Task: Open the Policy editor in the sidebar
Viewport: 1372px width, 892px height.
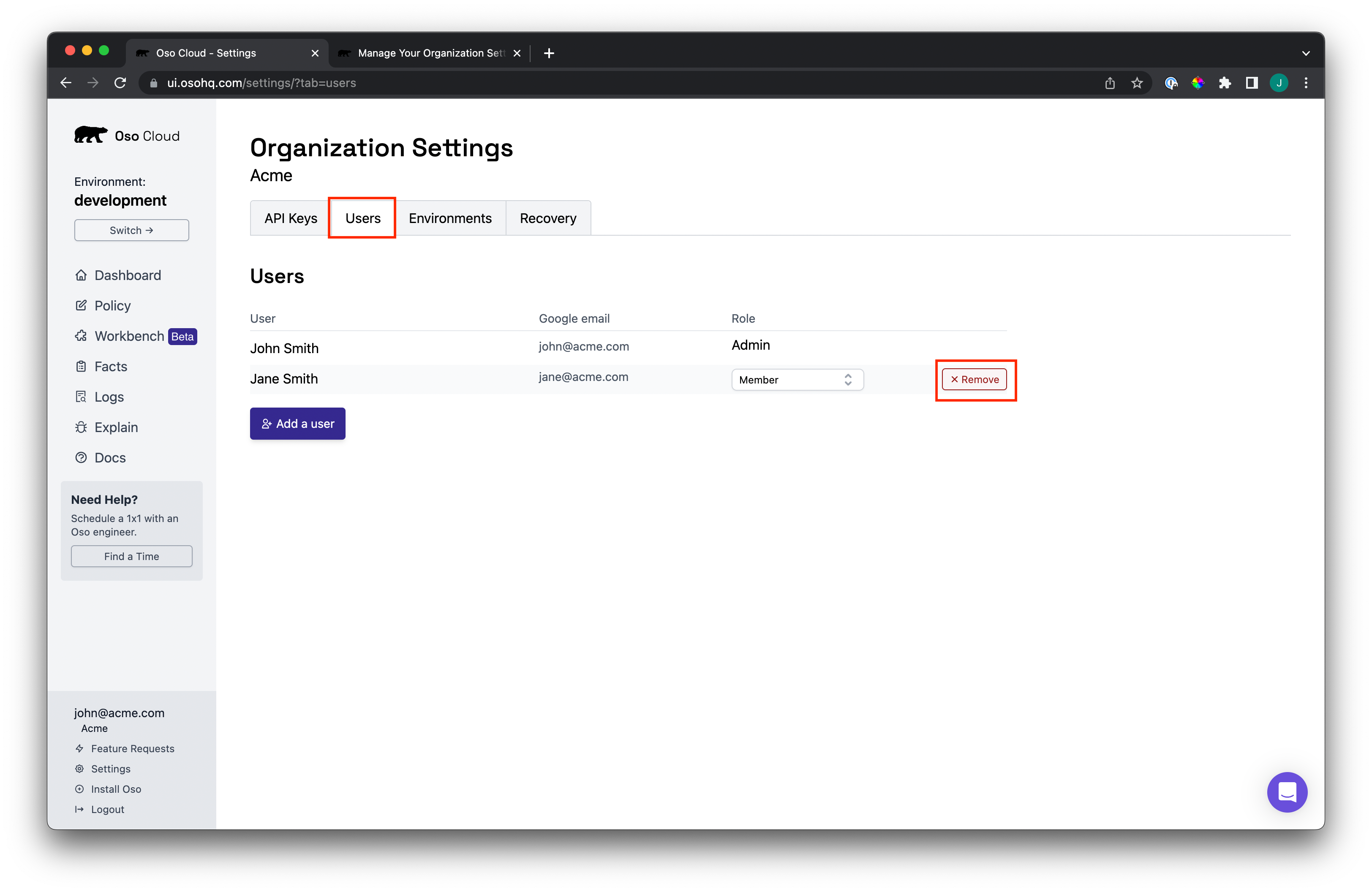Action: (112, 306)
